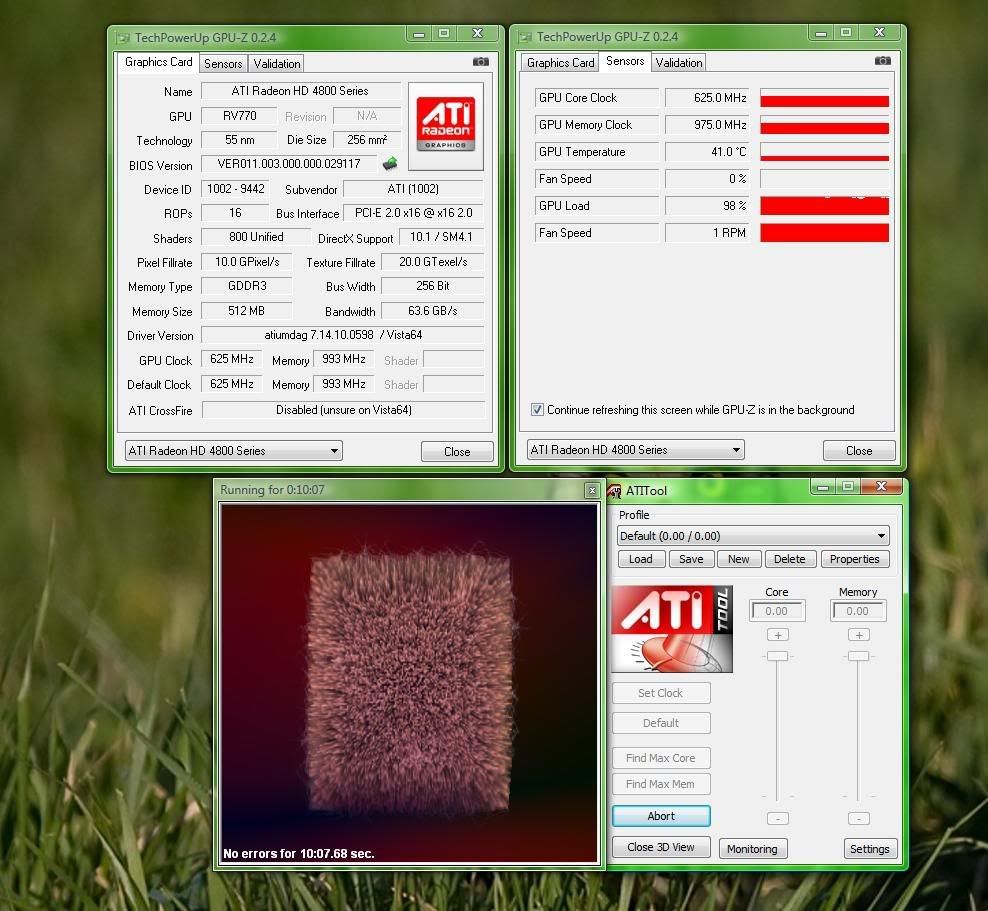Open ATITool profile Properties
This screenshot has width=988, height=911.
tap(854, 559)
